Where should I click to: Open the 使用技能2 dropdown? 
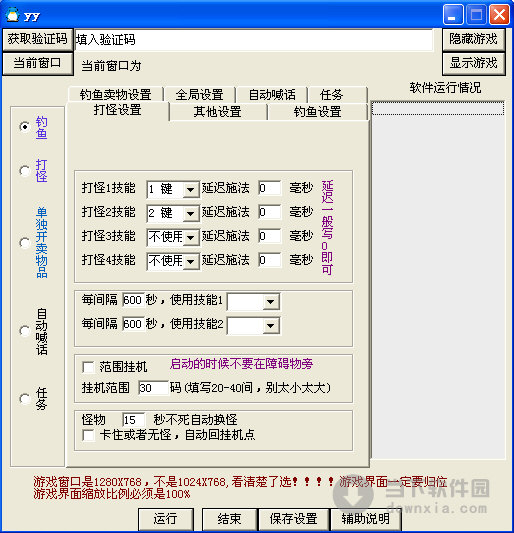pos(271,326)
